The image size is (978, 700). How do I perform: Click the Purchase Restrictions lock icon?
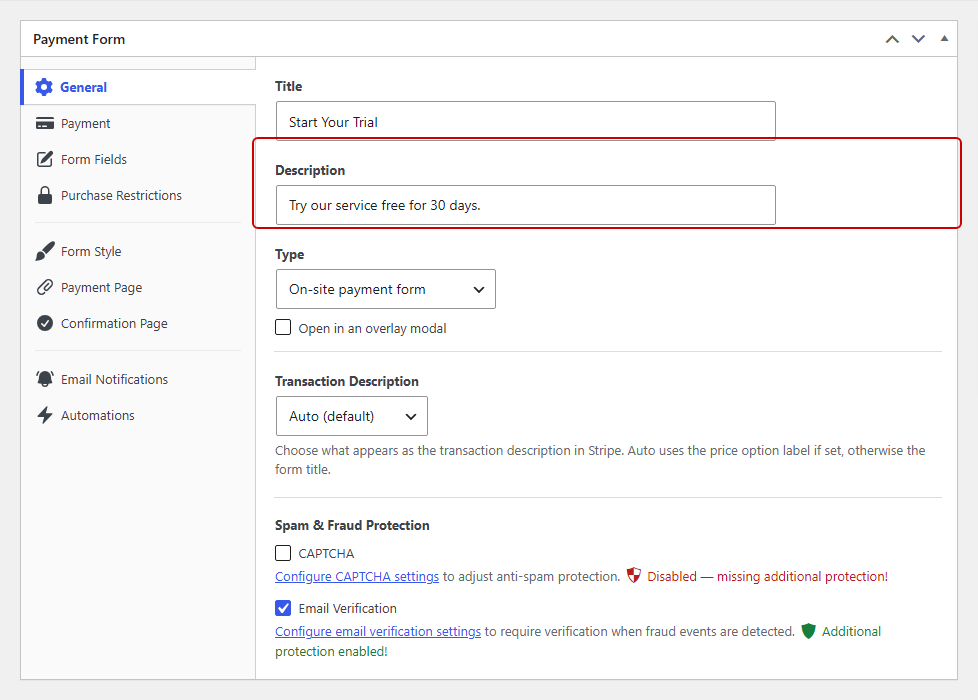coord(45,195)
